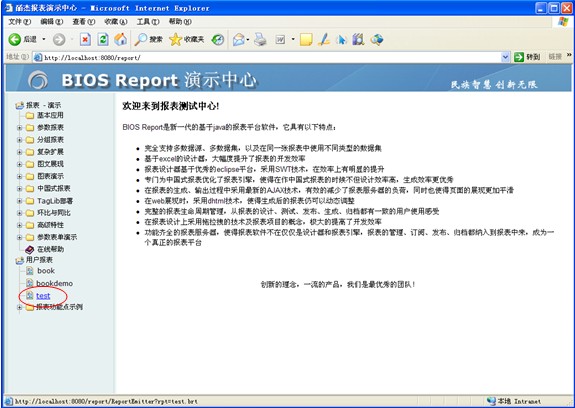Open the book report link
The image size is (575, 408).
(x=46, y=271)
